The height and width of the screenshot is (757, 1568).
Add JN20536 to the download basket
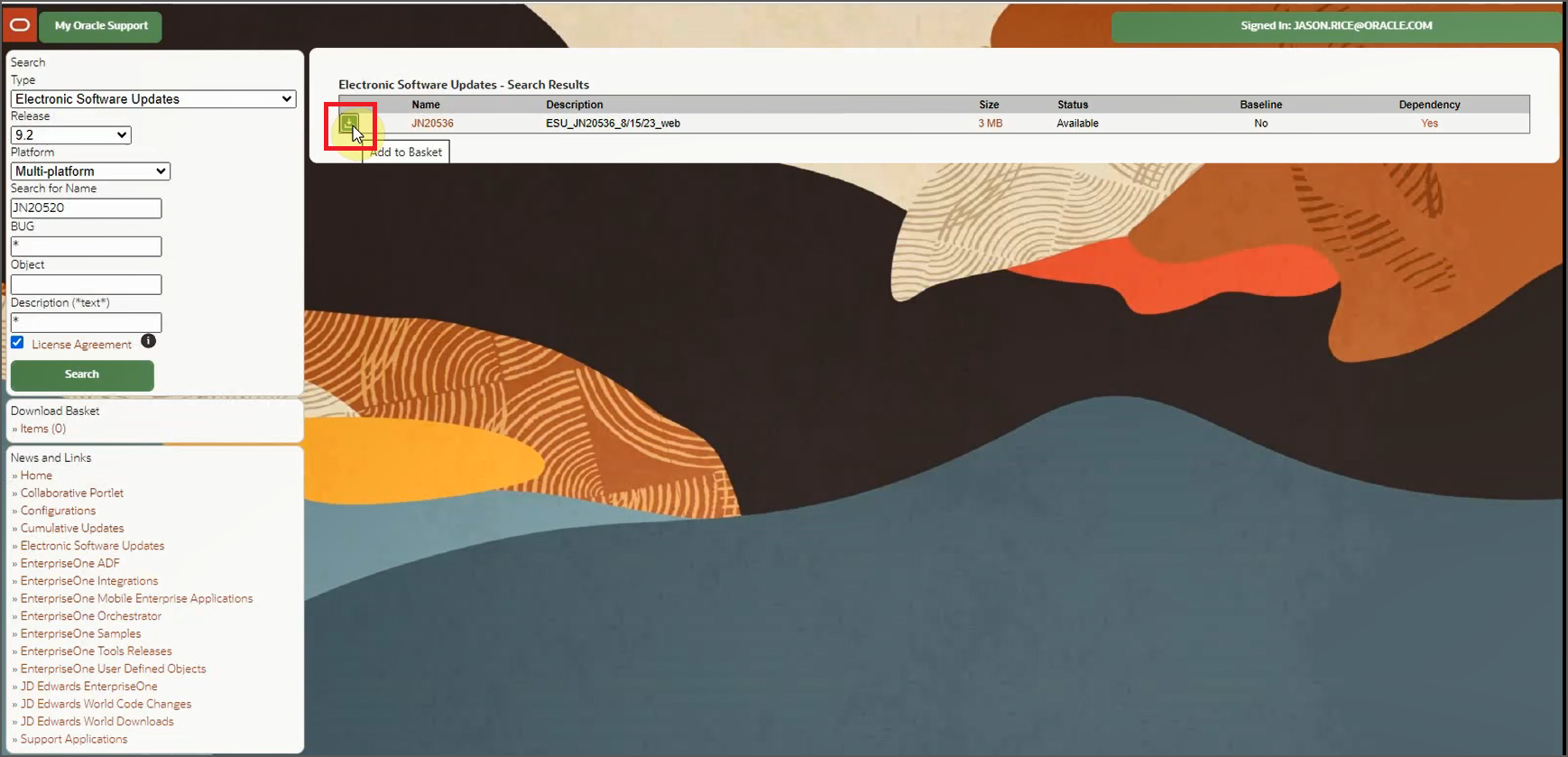pos(349,124)
